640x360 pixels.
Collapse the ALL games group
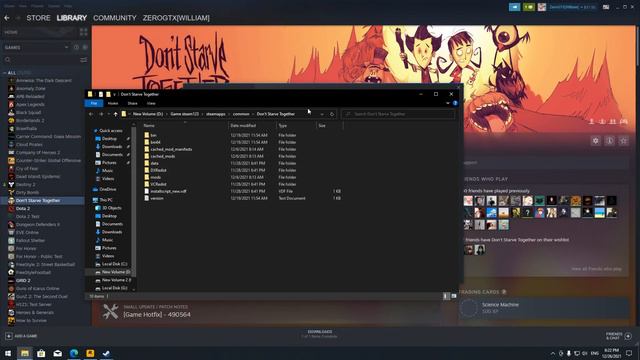pos(4,73)
